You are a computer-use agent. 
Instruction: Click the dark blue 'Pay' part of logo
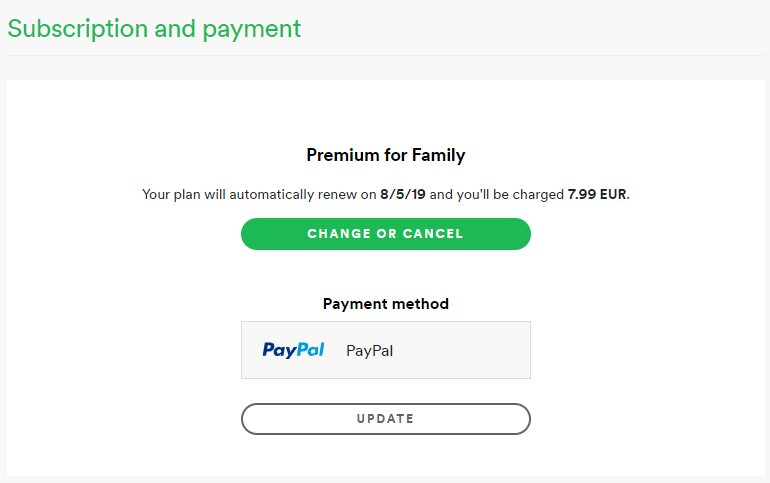pyautogui.click(x=278, y=350)
